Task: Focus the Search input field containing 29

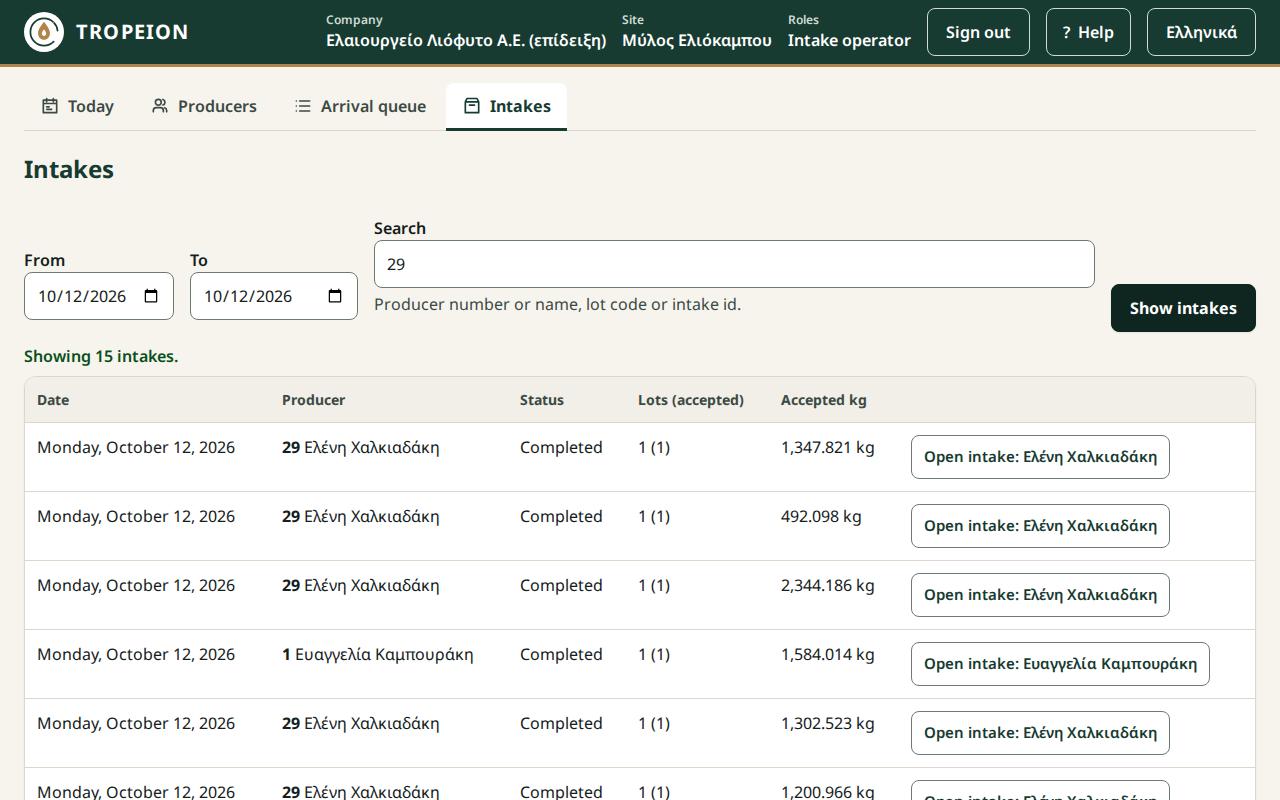Action: 734,264
